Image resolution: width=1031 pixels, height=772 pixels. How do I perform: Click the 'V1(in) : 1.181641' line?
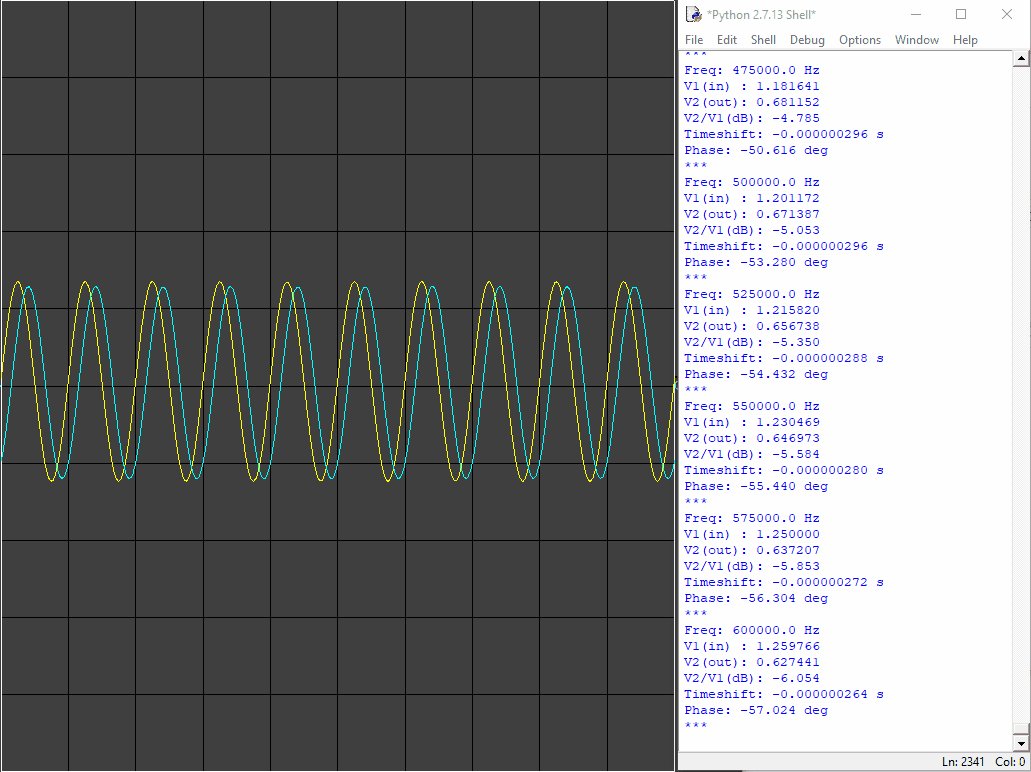752,86
